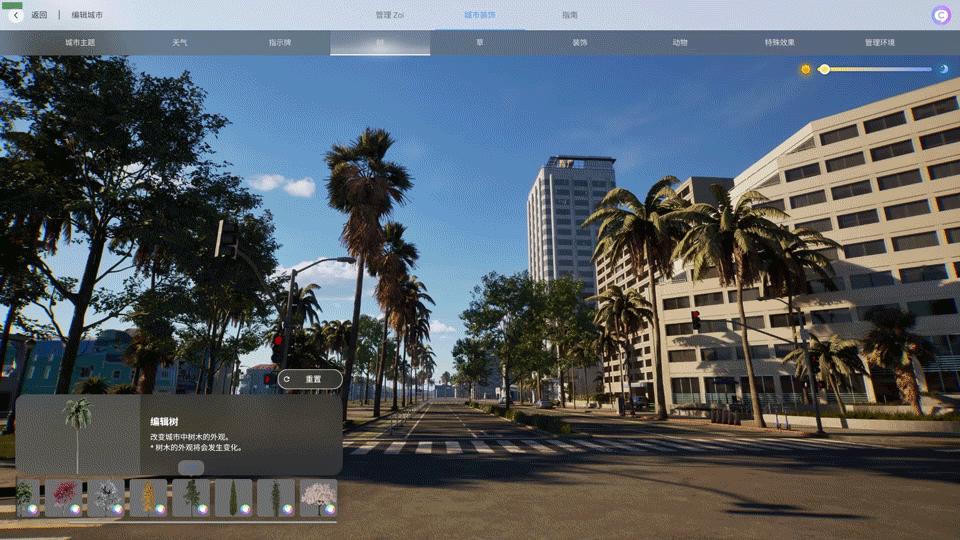Viewport: 960px width, 540px height.
Task: Click the moon nighttime icon
Action: [943, 69]
